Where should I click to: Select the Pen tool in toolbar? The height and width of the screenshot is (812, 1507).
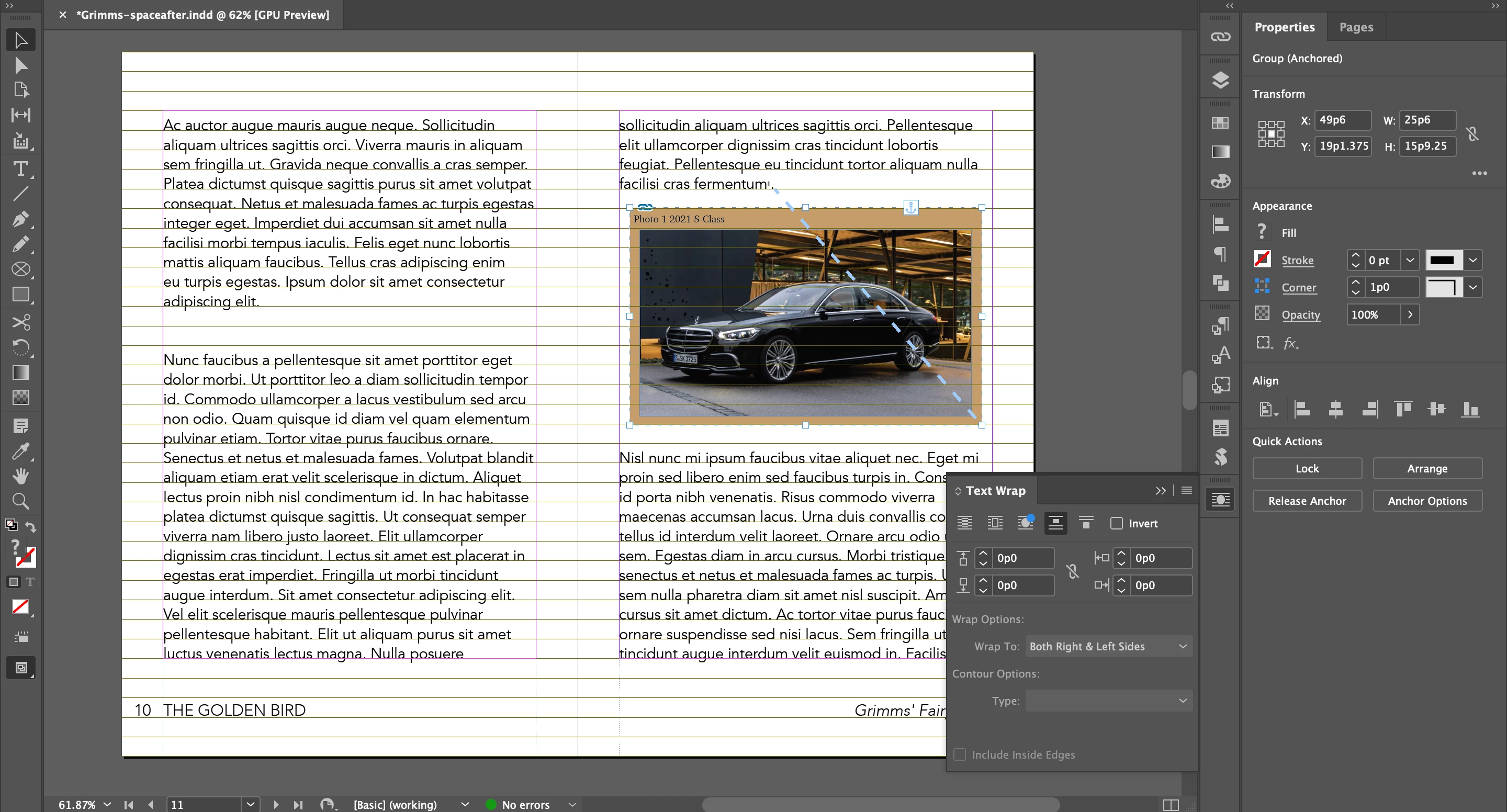point(20,219)
